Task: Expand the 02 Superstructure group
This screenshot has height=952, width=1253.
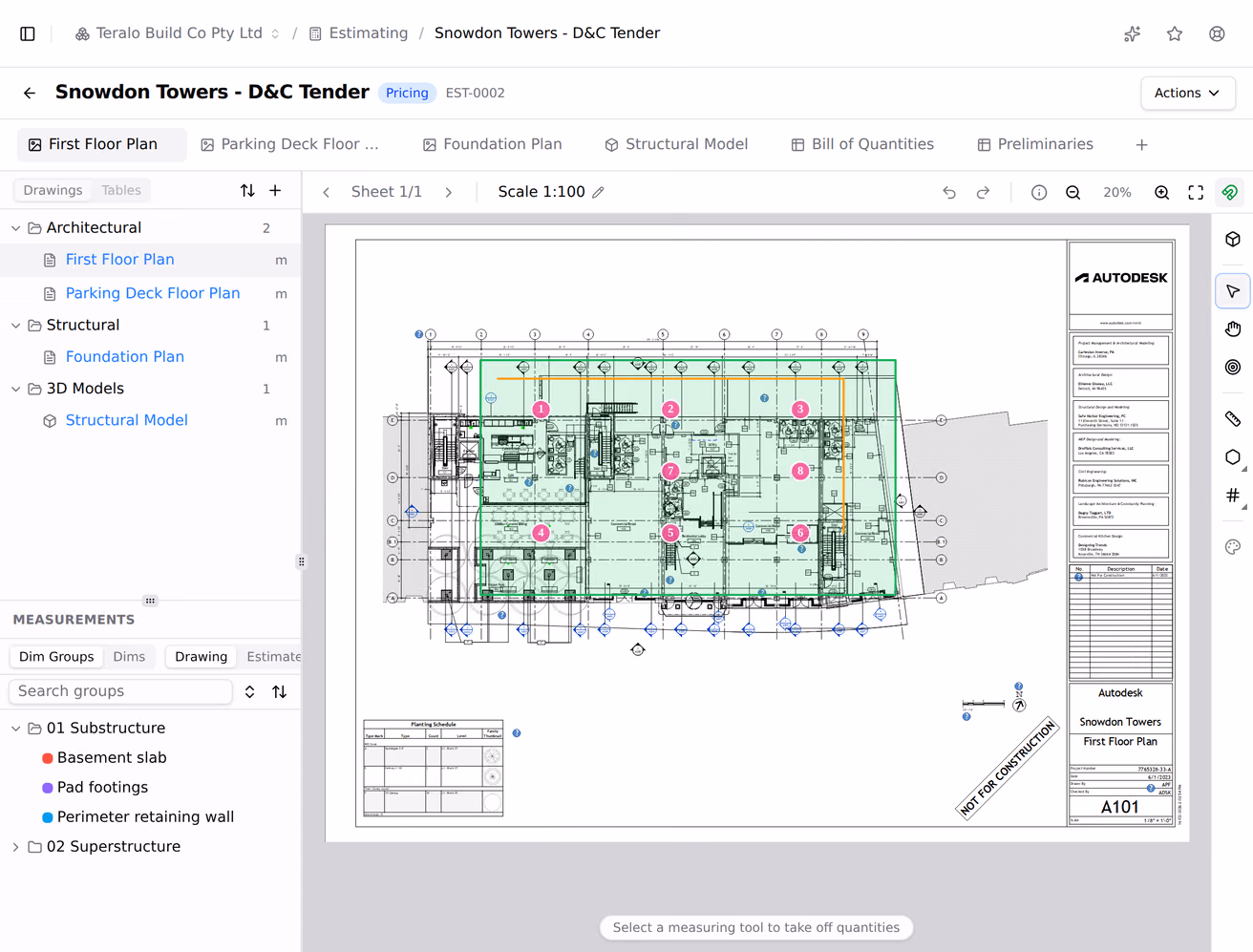Action: pos(15,847)
